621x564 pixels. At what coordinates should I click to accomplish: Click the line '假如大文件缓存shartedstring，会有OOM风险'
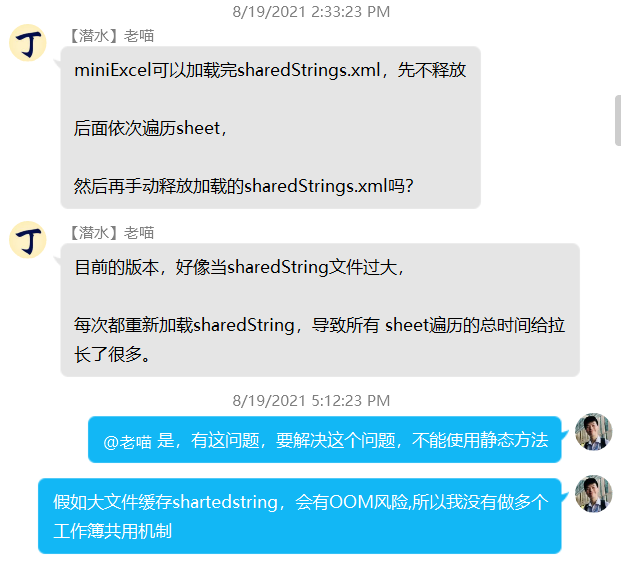(x=231, y=502)
